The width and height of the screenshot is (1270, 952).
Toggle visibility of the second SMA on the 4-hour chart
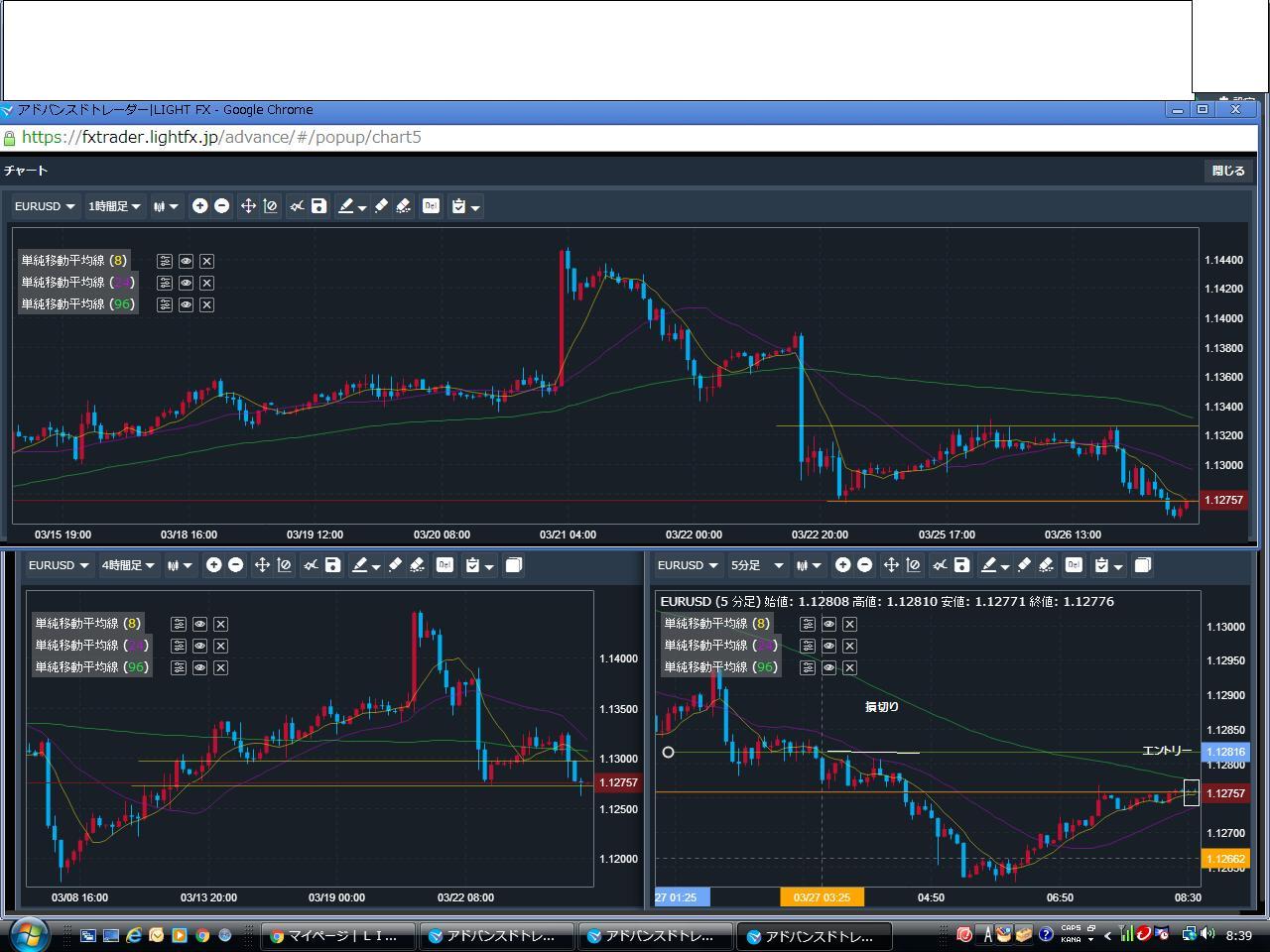point(199,646)
